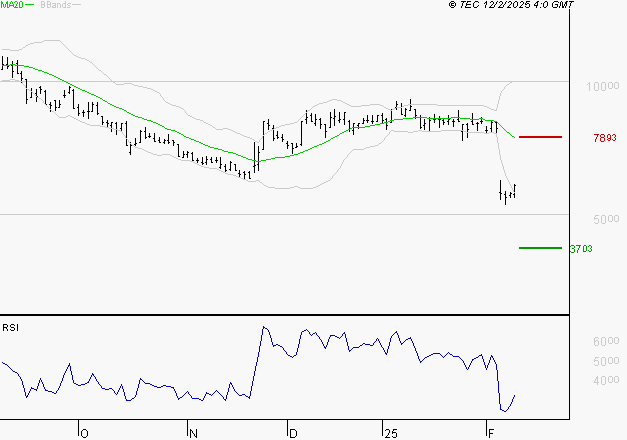Click the MA20 legend label

coord(11,5)
